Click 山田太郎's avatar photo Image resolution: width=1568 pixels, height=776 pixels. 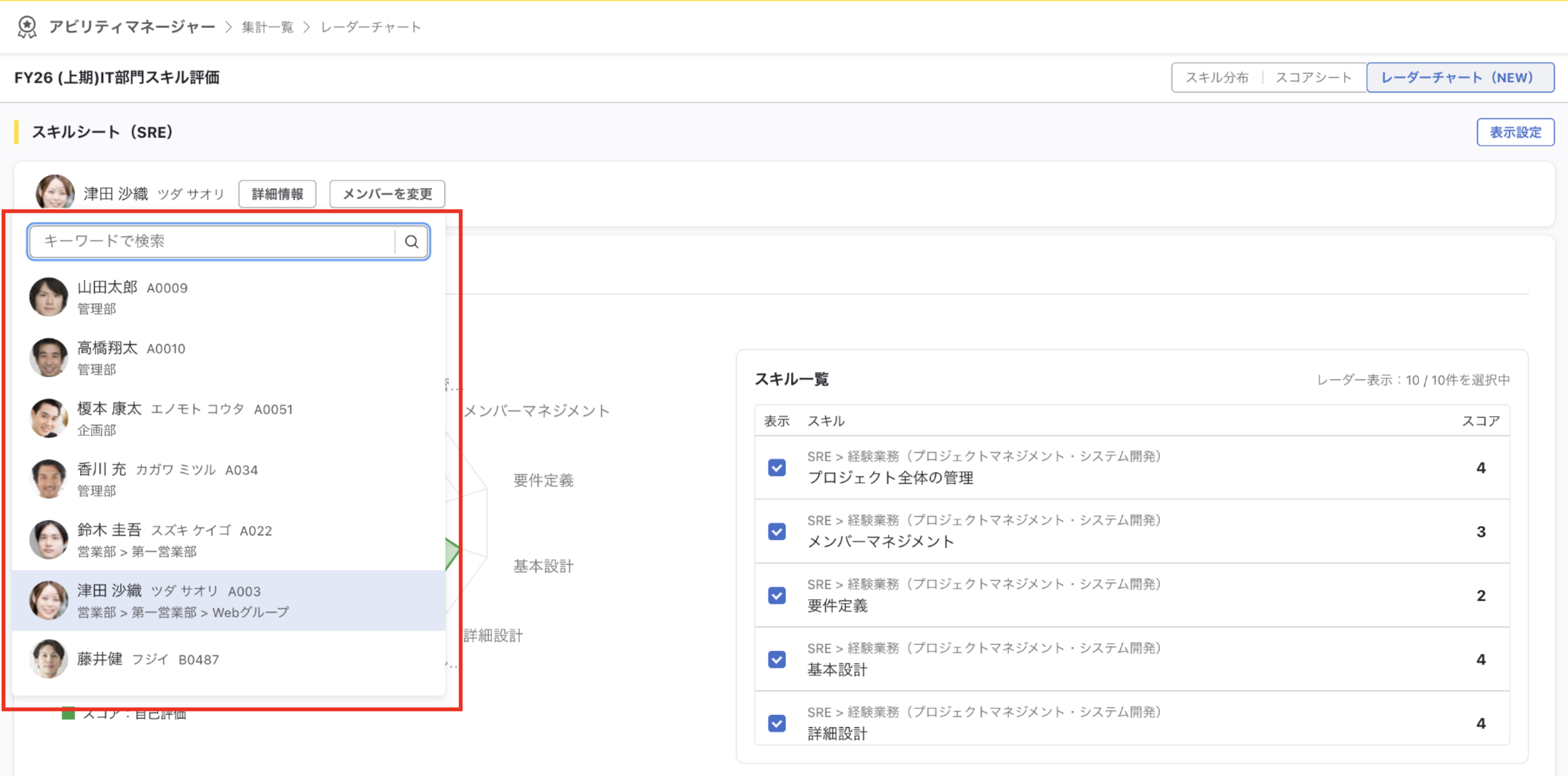click(x=49, y=297)
